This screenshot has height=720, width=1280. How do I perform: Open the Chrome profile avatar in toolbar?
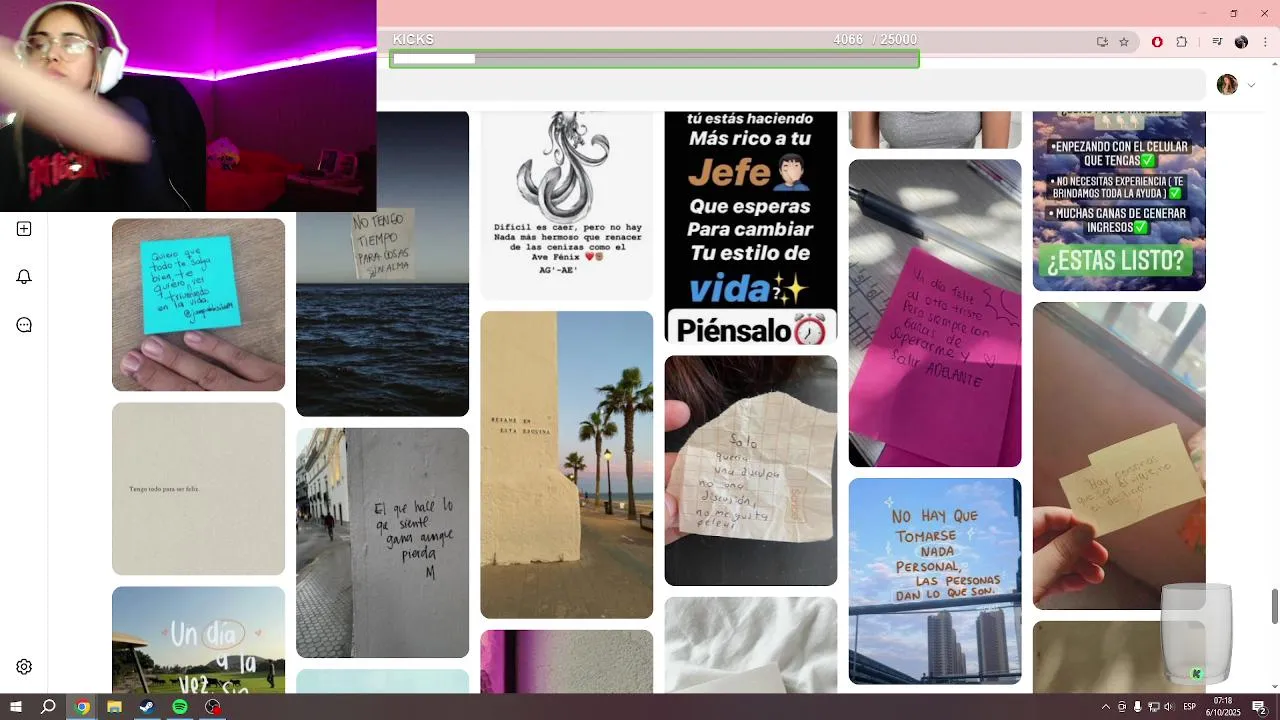pos(1241,42)
